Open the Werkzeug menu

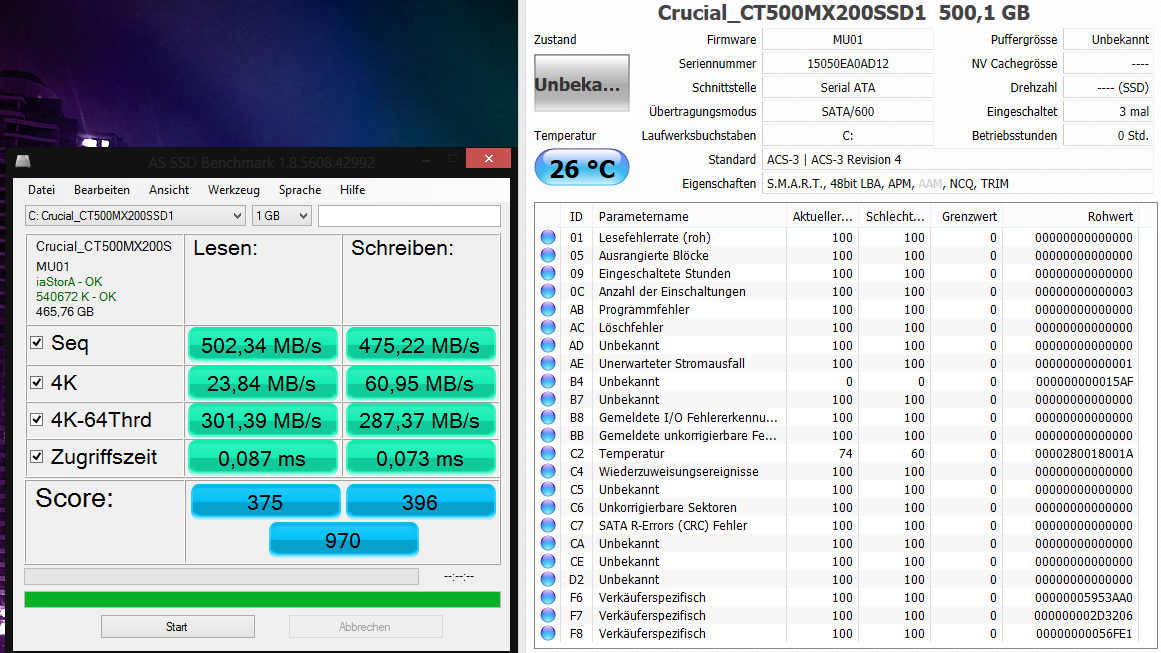(x=234, y=190)
